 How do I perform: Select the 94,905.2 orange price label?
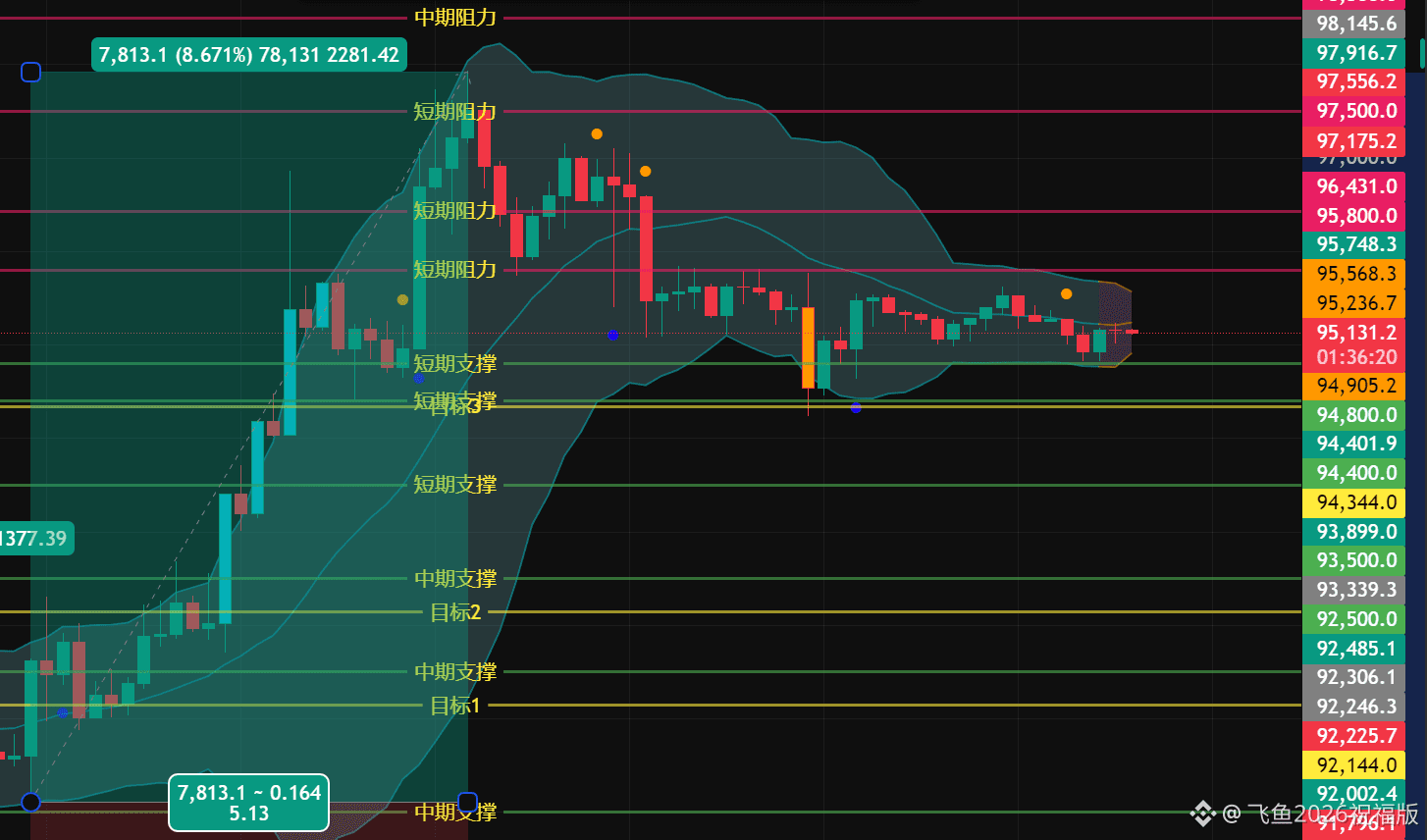tap(1354, 386)
